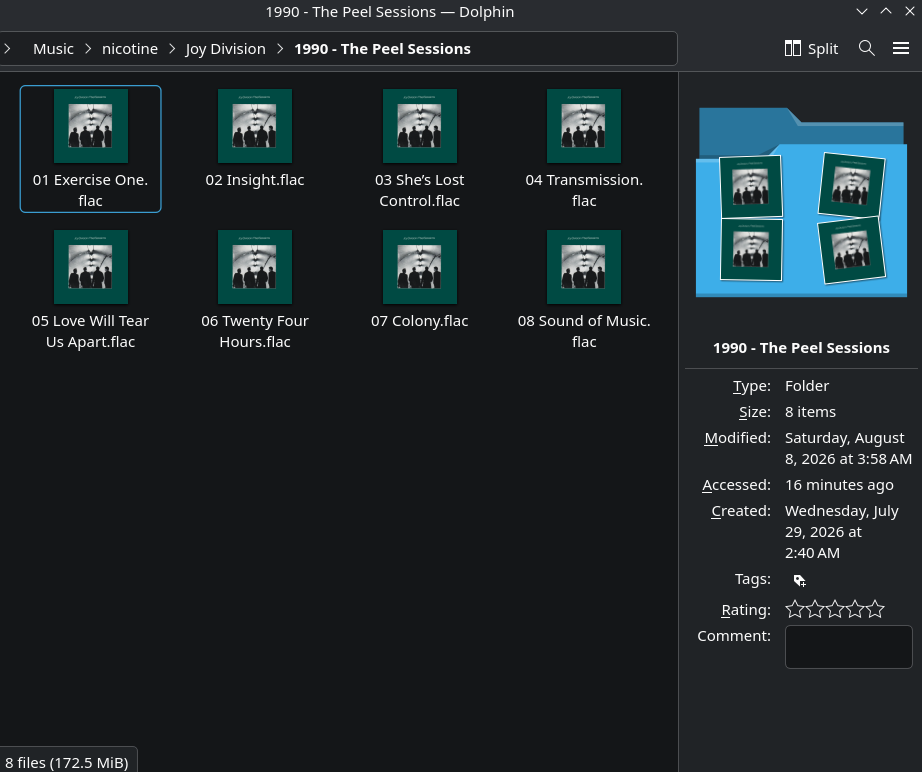Image resolution: width=922 pixels, height=772 pixels.
Task: Select 01 Exercise One.flac cover thumbnail
Action: (x=91, y=126)
